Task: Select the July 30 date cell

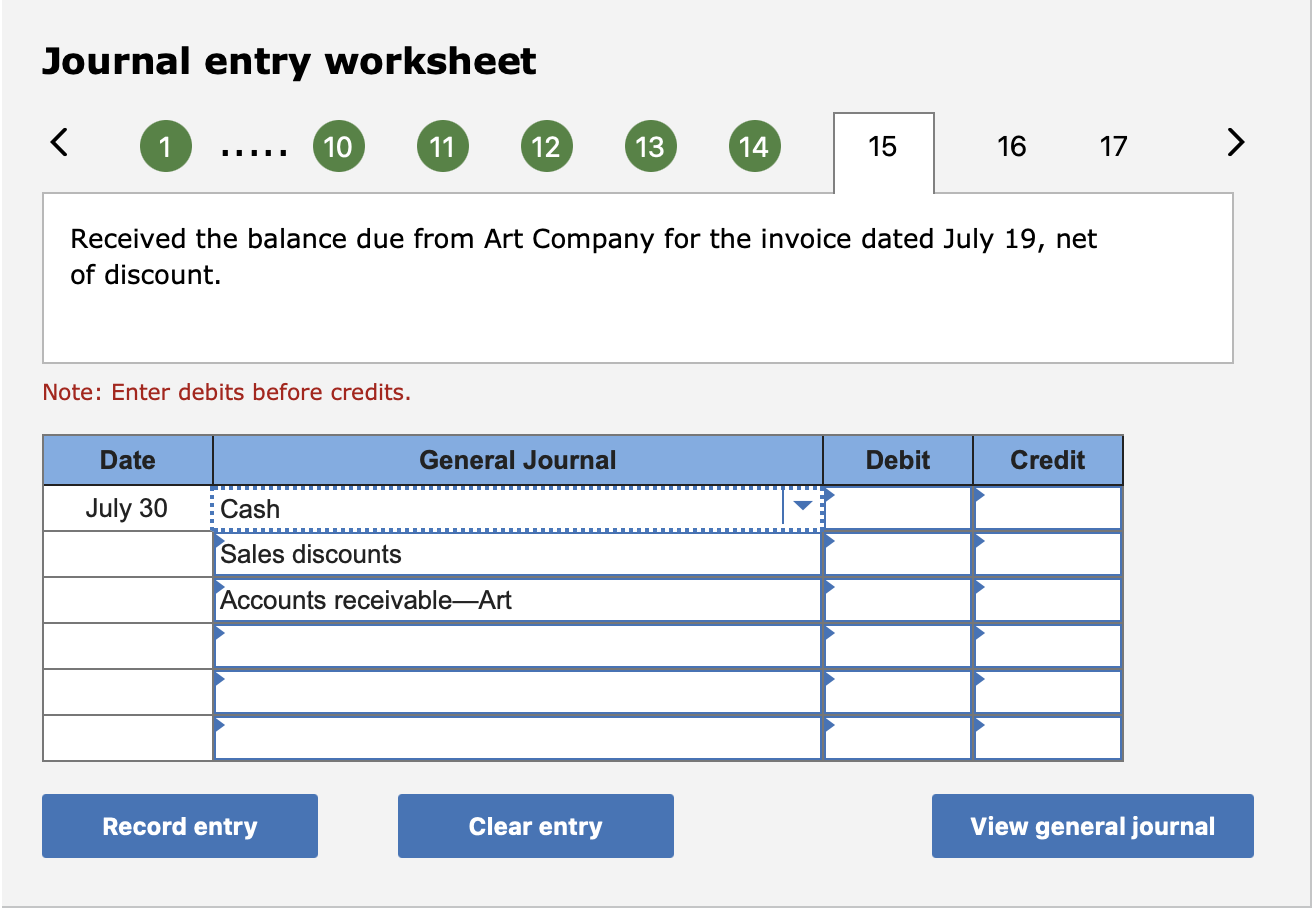Action: tap(127, 507)
